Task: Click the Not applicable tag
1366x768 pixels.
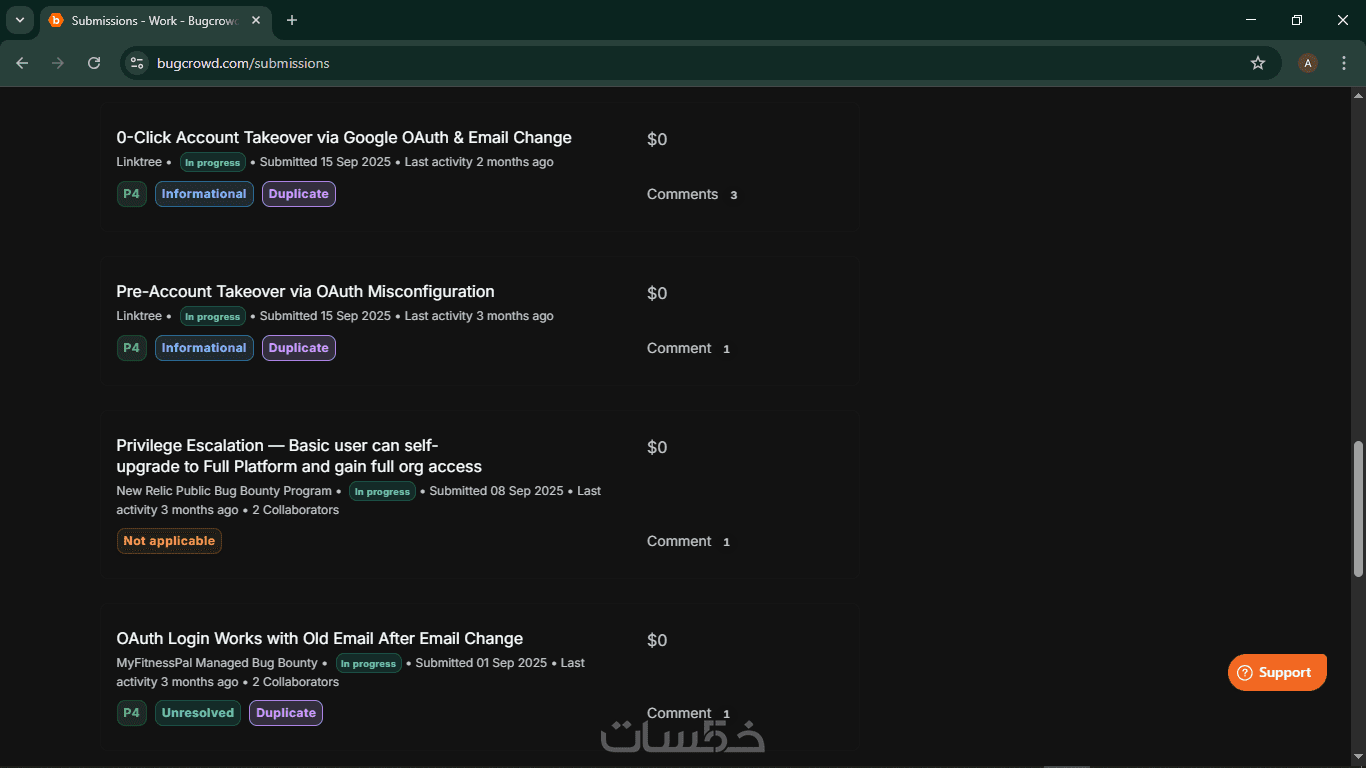Action: (x=169, y=541)
